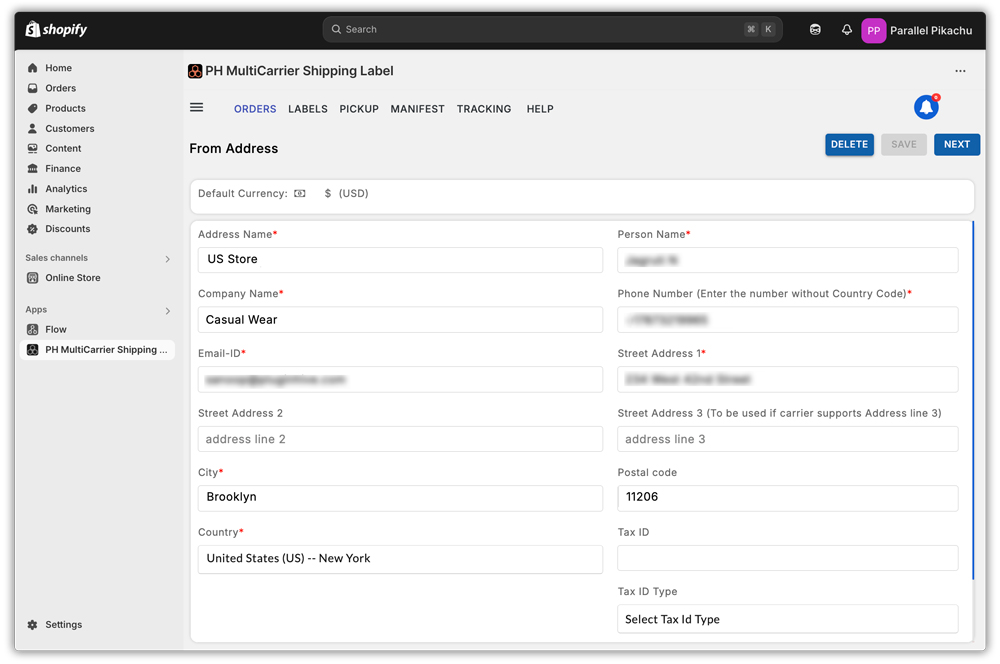Screen dimensions: 1000x664
Task: Switch to the LABELS tab
Action: tap(307, 109)
